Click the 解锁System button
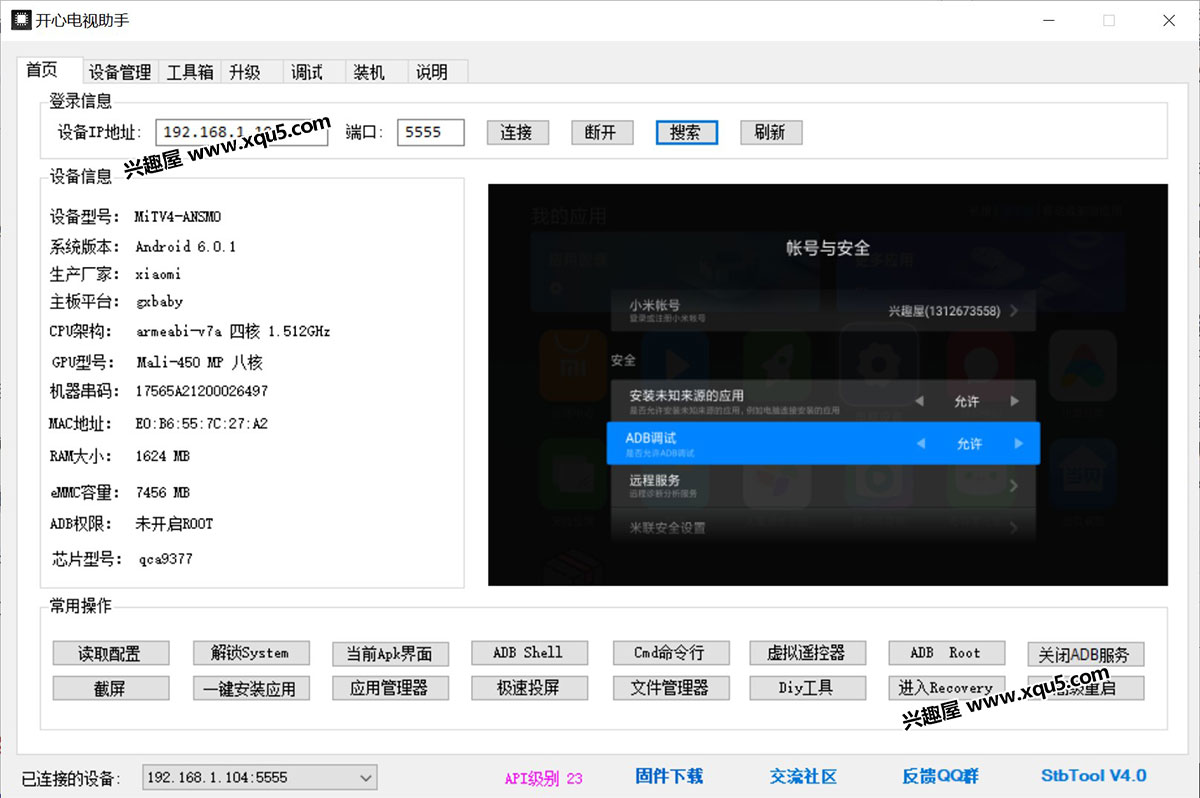The width and height of the screenshot is (1200, 798). click(x=251, y=653)
